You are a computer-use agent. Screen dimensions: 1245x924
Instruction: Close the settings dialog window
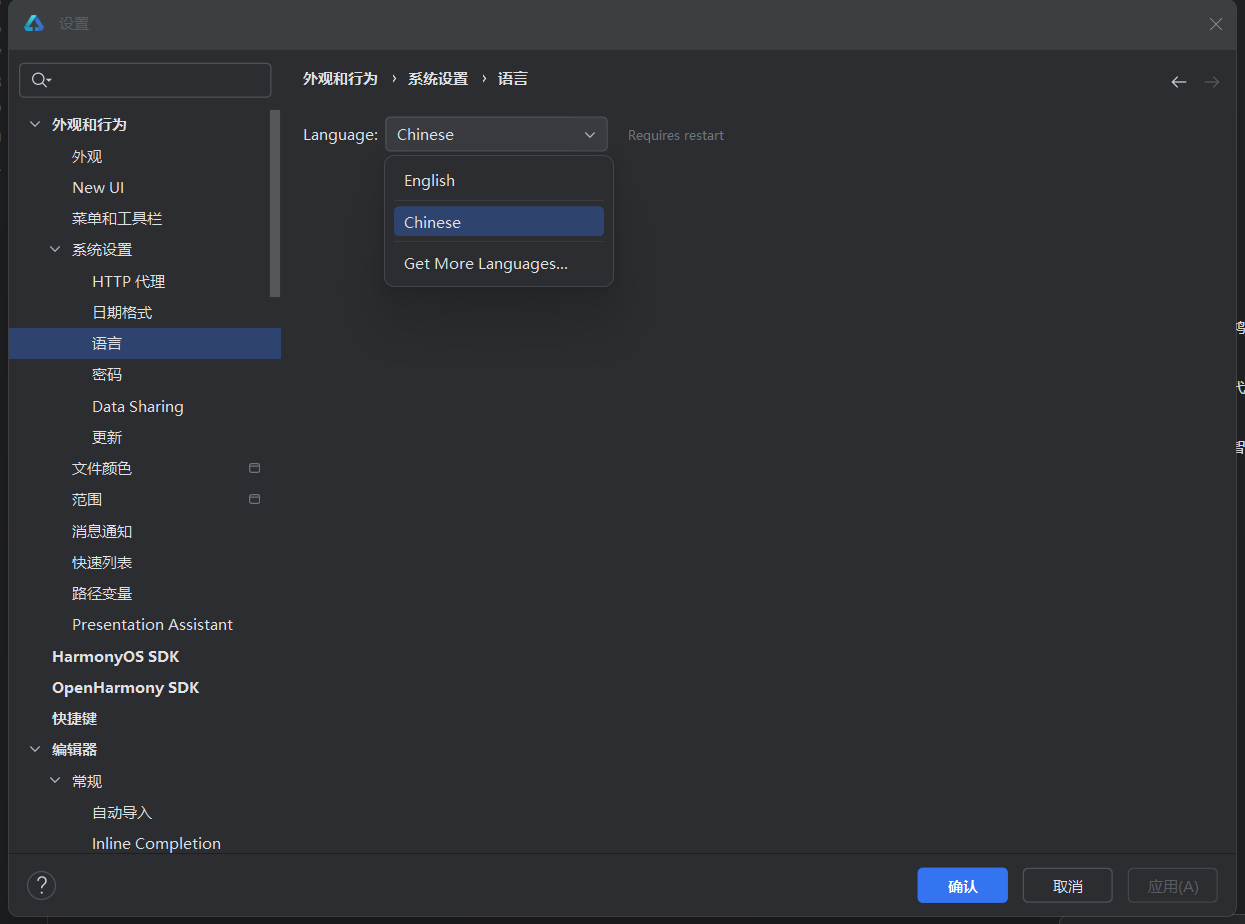[x=1215, y=24]
